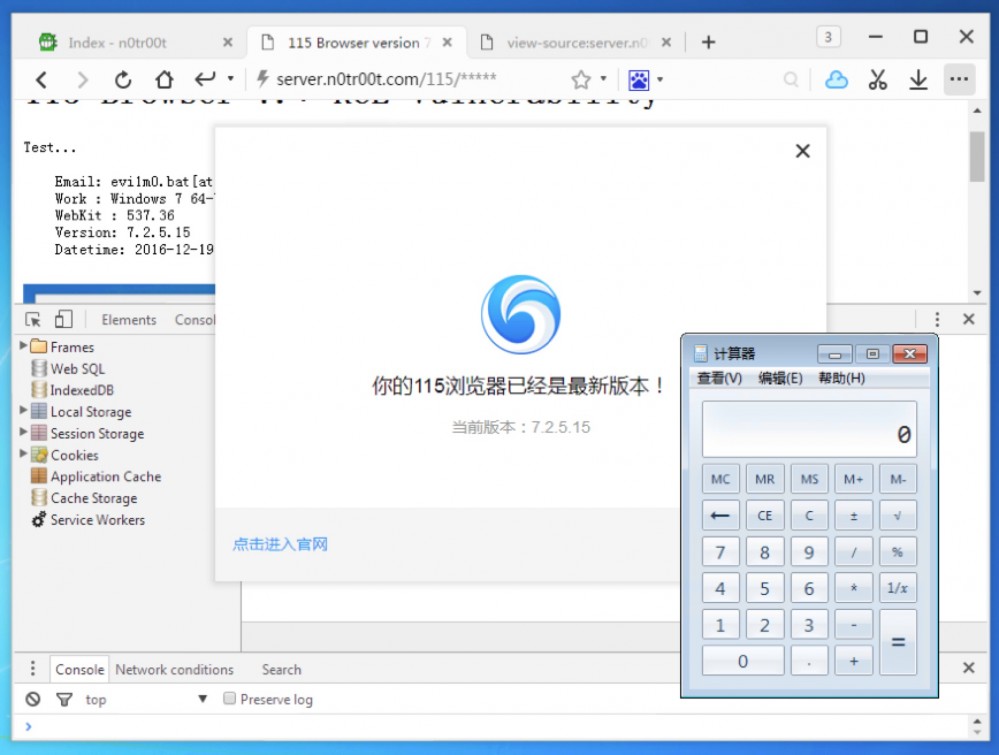Click calculator square root button
The height and width of the screenshot is (755, 999).
[898, 515]
